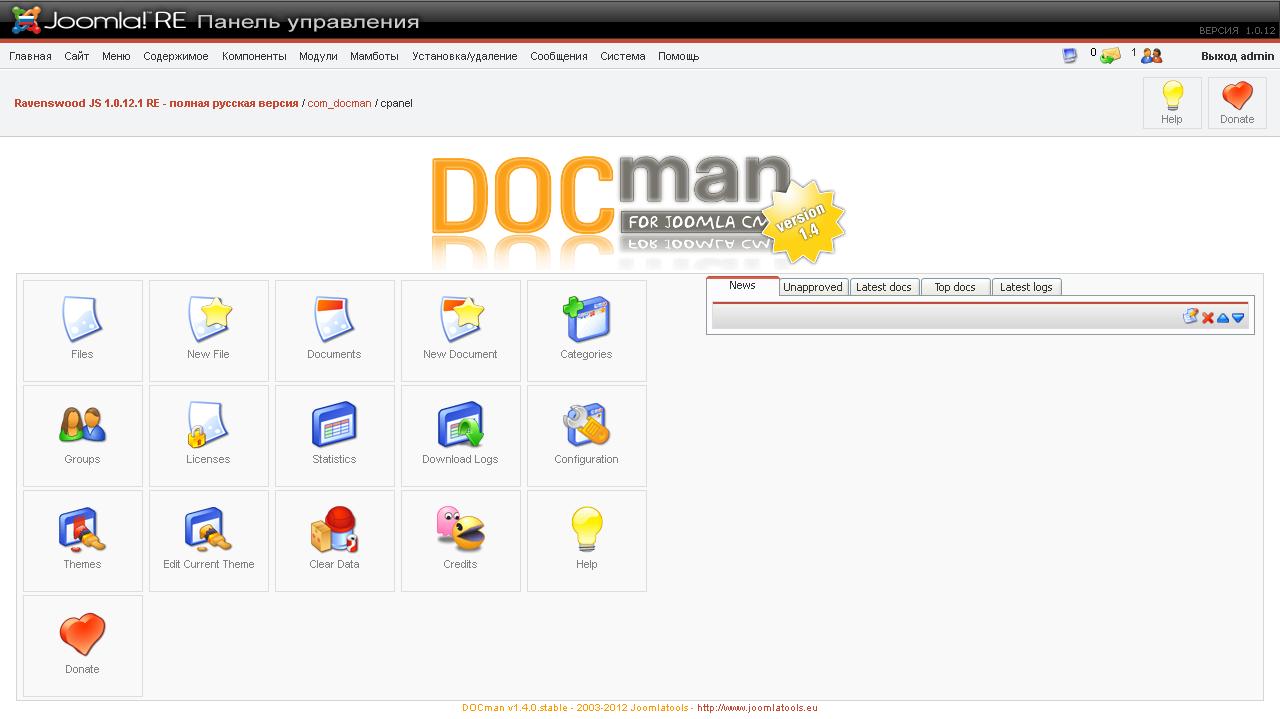Open the Configuration icon
Screen dimensions: 1280x719
click(586, 434)
